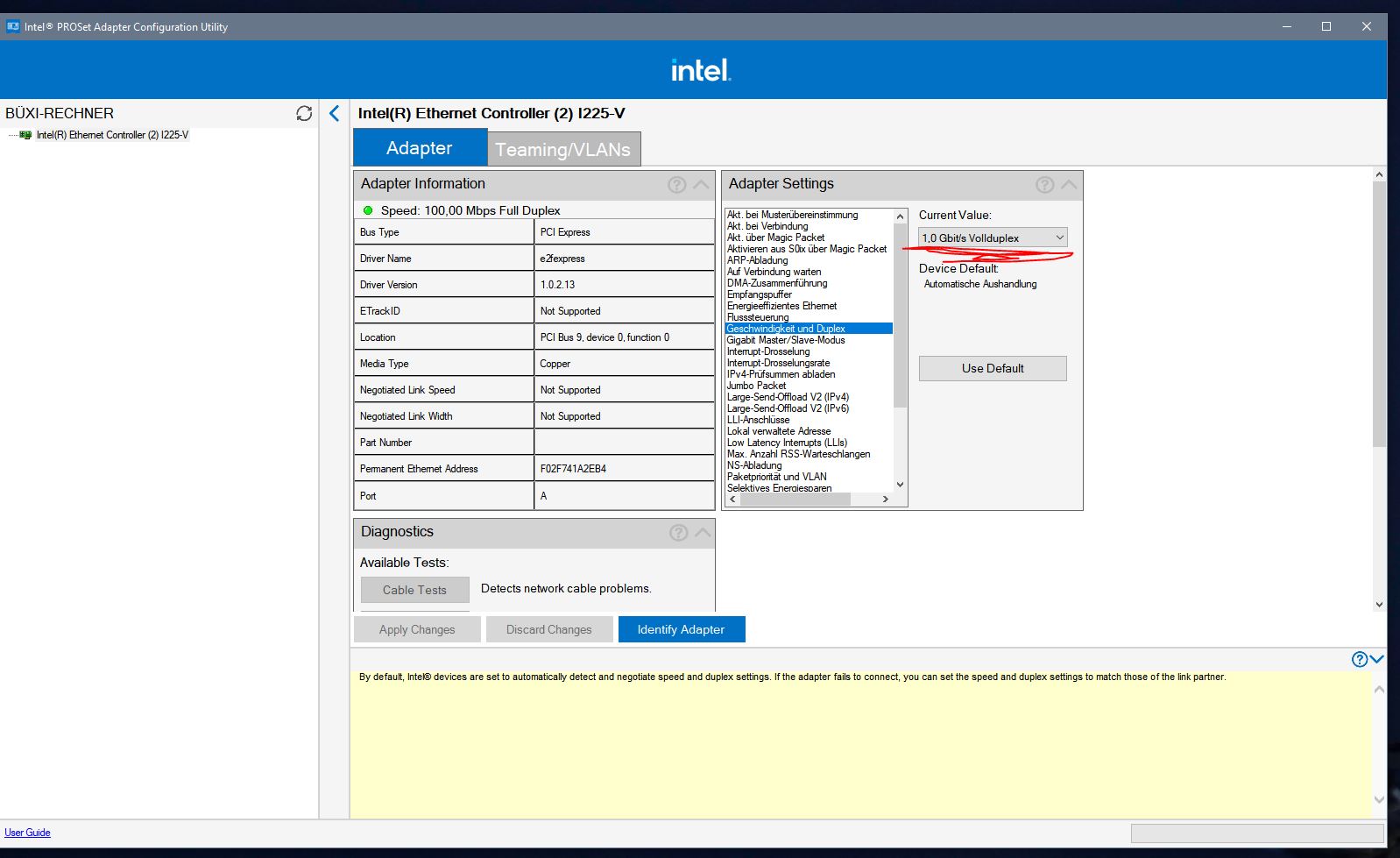Open help for Adapter Information panel
The width and height of the screenshot is (1400, 858).
[x=676, y=184]
